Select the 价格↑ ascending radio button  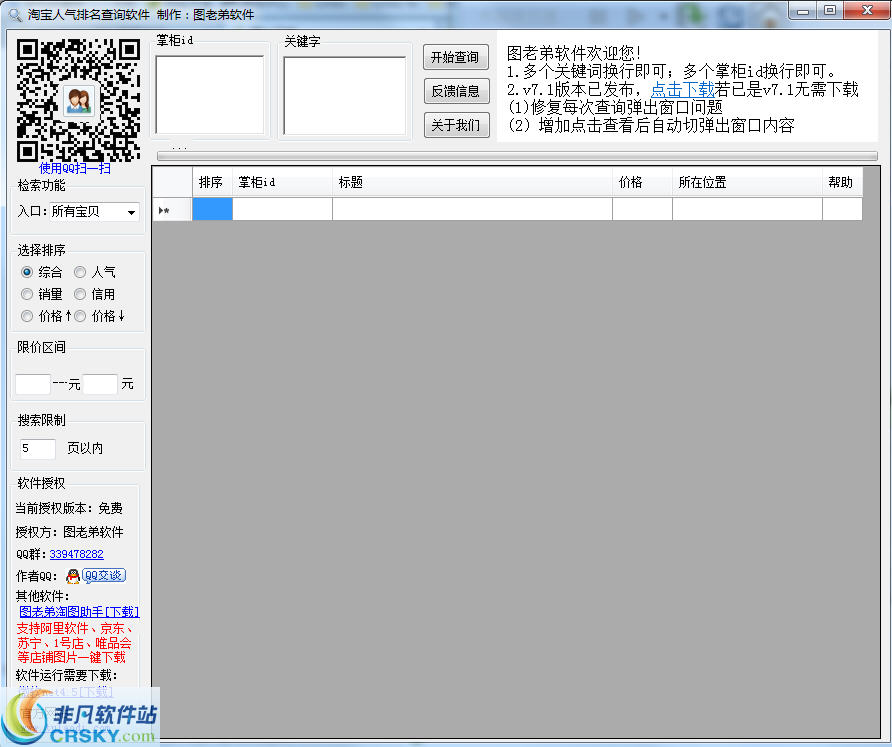click(x=27, y=316)
